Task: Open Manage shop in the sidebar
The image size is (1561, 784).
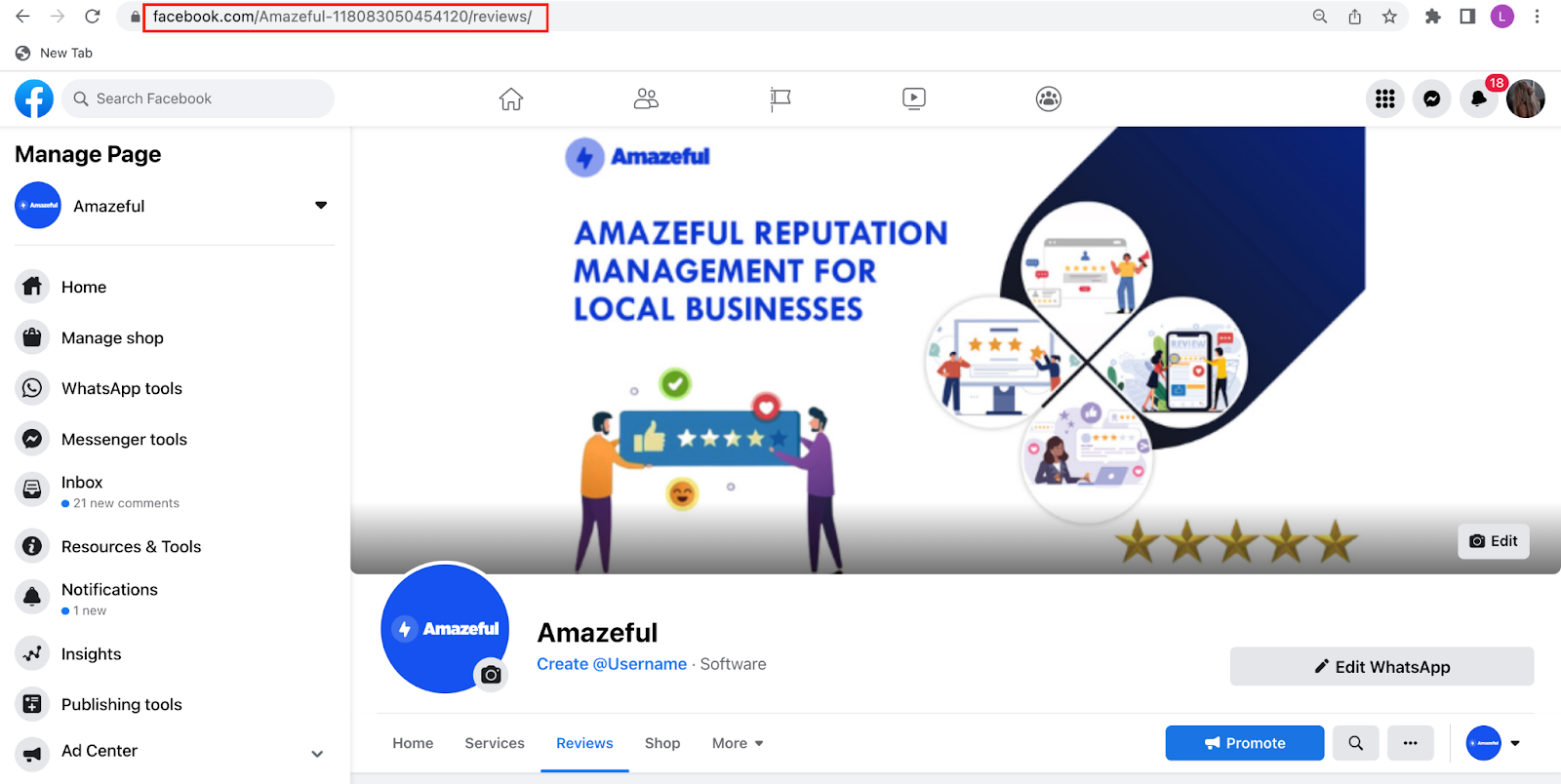Action: pos(175,337)
